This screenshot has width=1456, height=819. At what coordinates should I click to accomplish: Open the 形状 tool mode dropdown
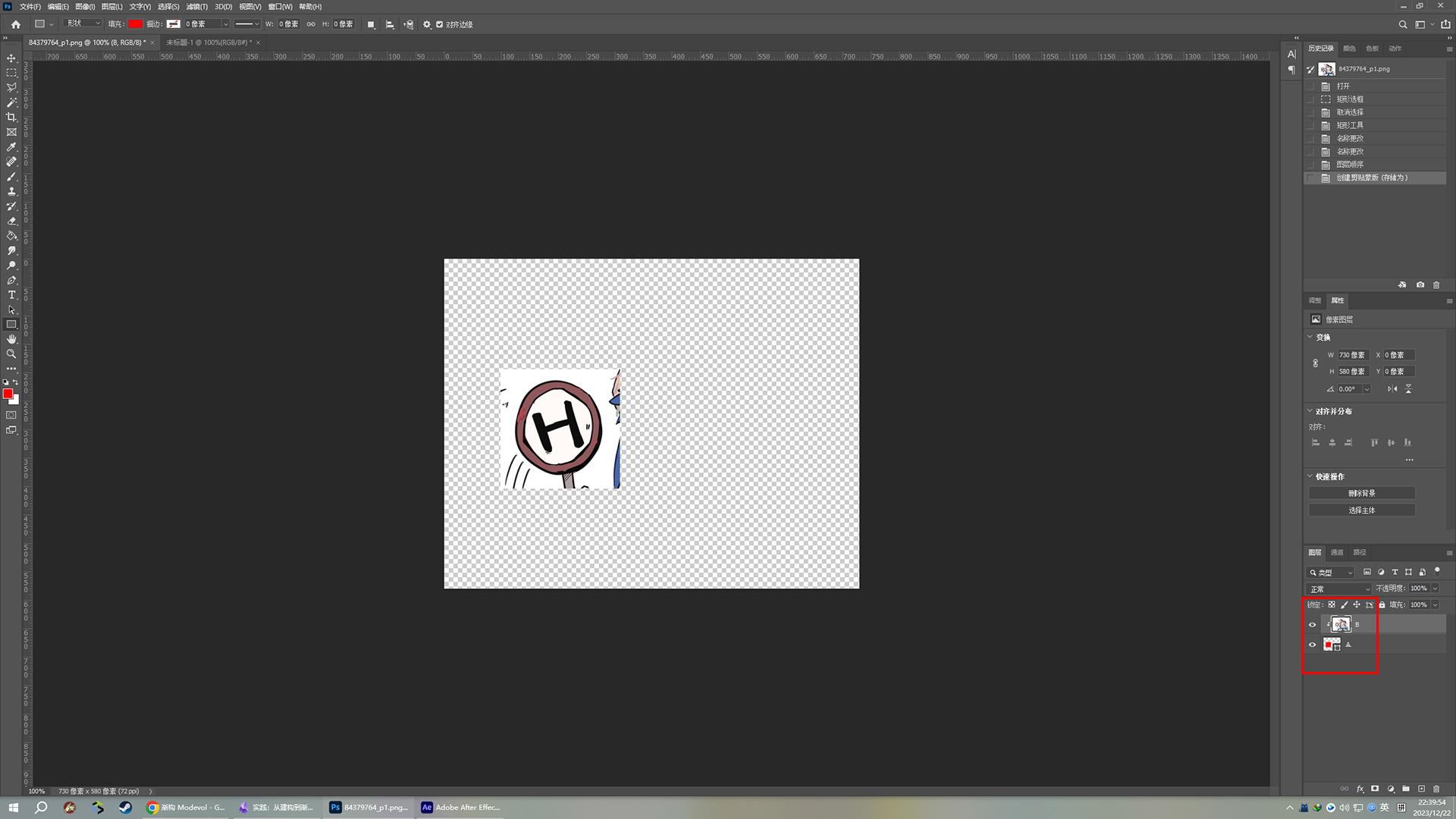(83, 24)
